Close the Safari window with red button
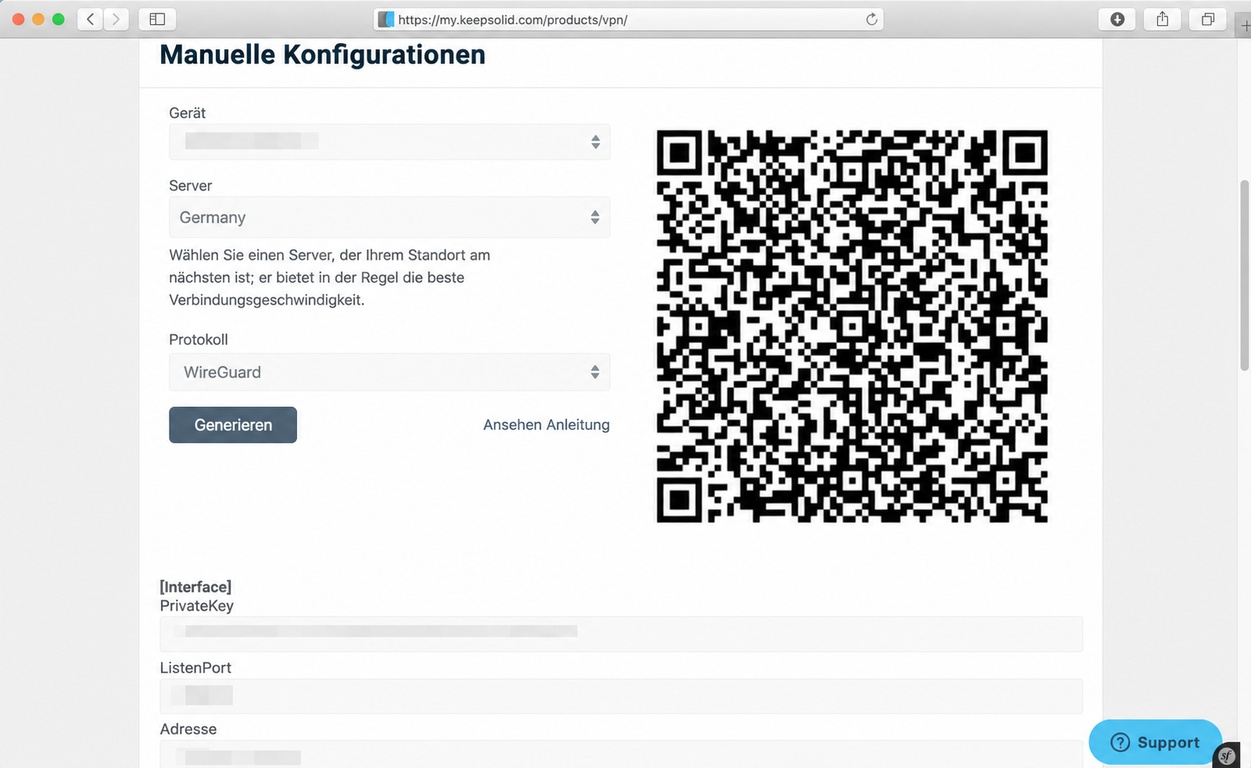Screen dimensions: 1251x768 coord(19,19)
